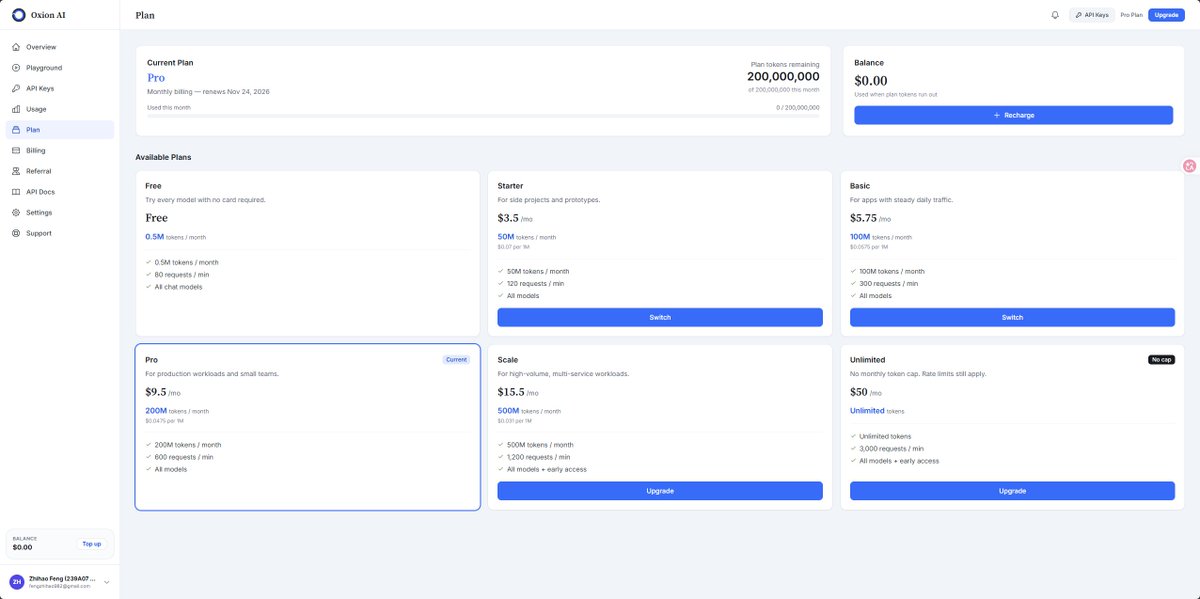The width and height of the screenshot is (1200, 599).
Task: Click the 'Monthly billing — renews' line
Action: tap(208, 92)
